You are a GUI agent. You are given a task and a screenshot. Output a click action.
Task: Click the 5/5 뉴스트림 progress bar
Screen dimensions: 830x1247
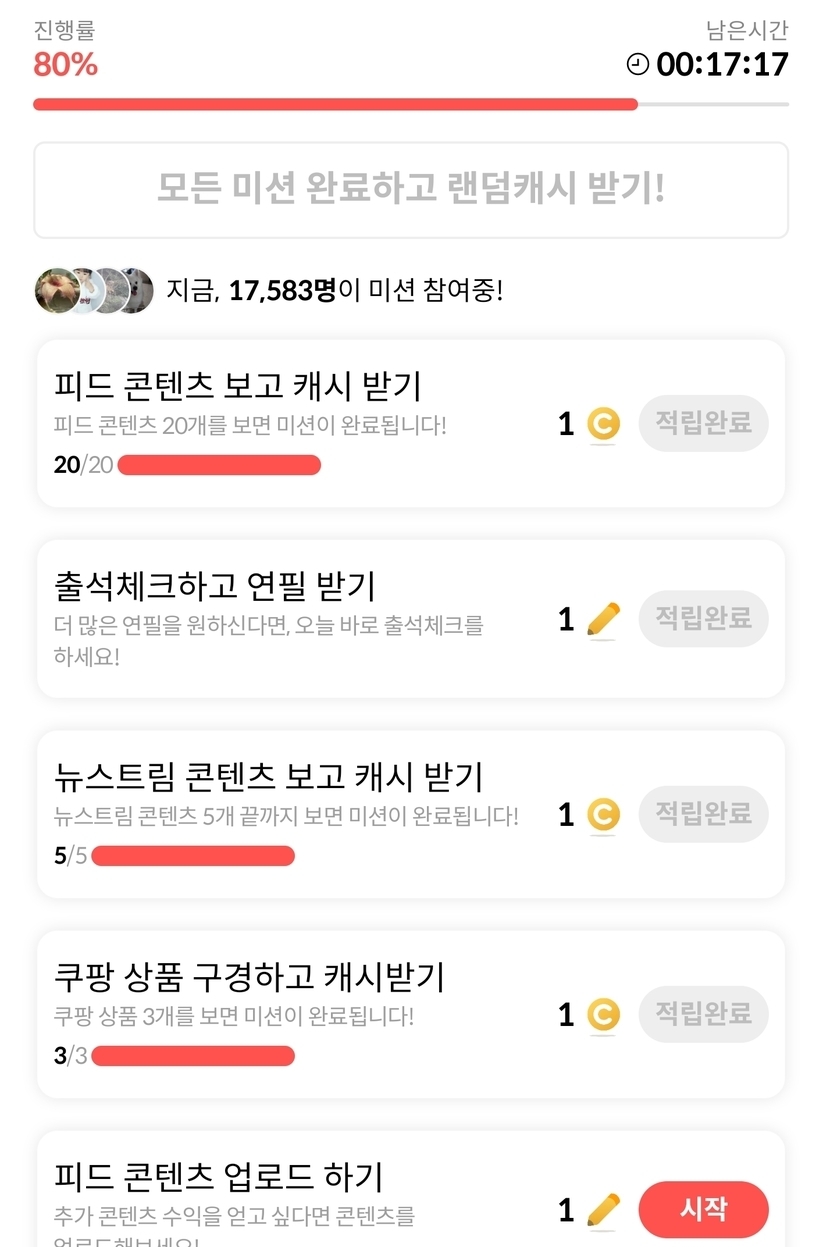coord(193,856)
